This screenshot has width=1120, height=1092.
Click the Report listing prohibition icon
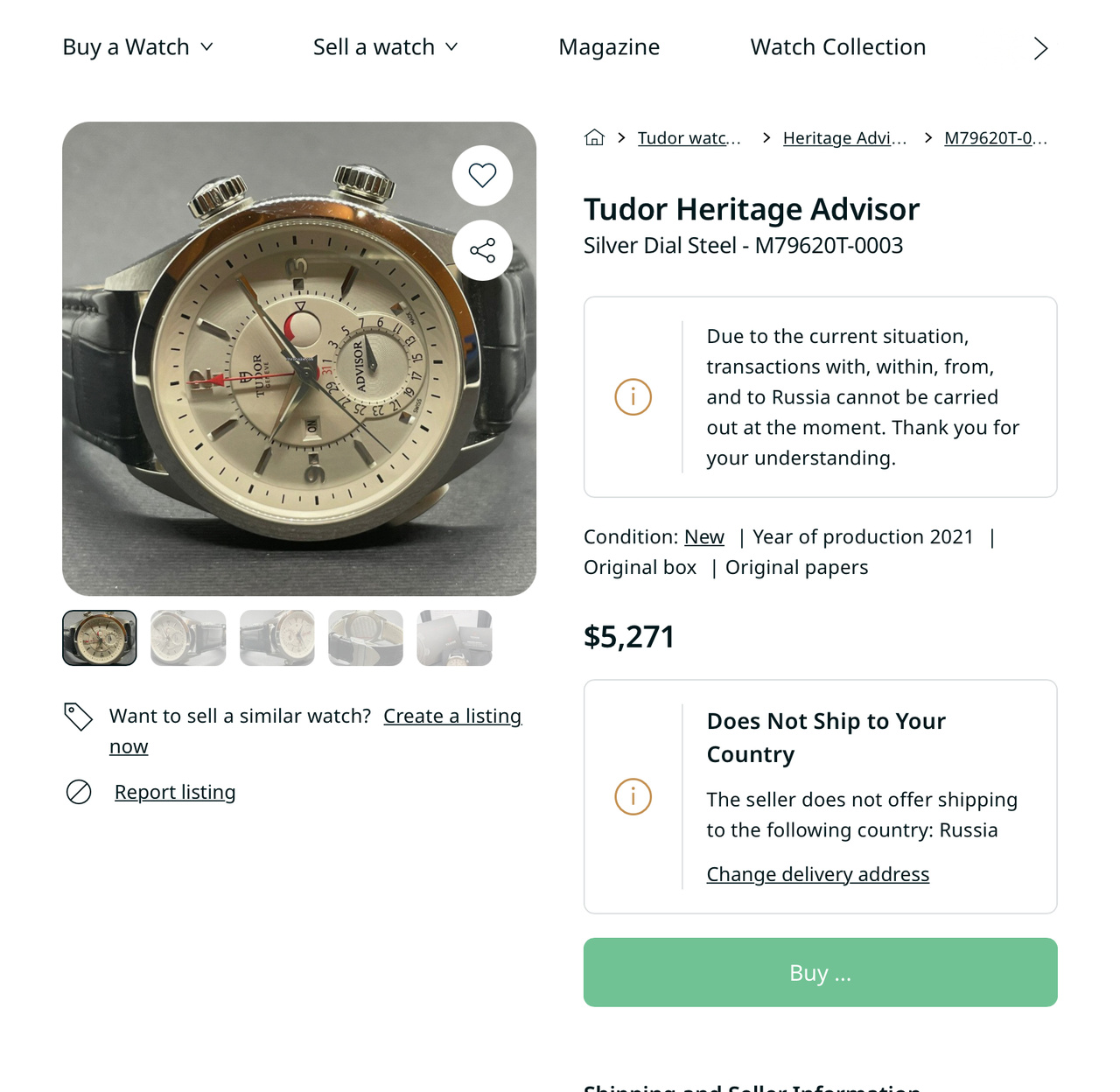(79, 792)
